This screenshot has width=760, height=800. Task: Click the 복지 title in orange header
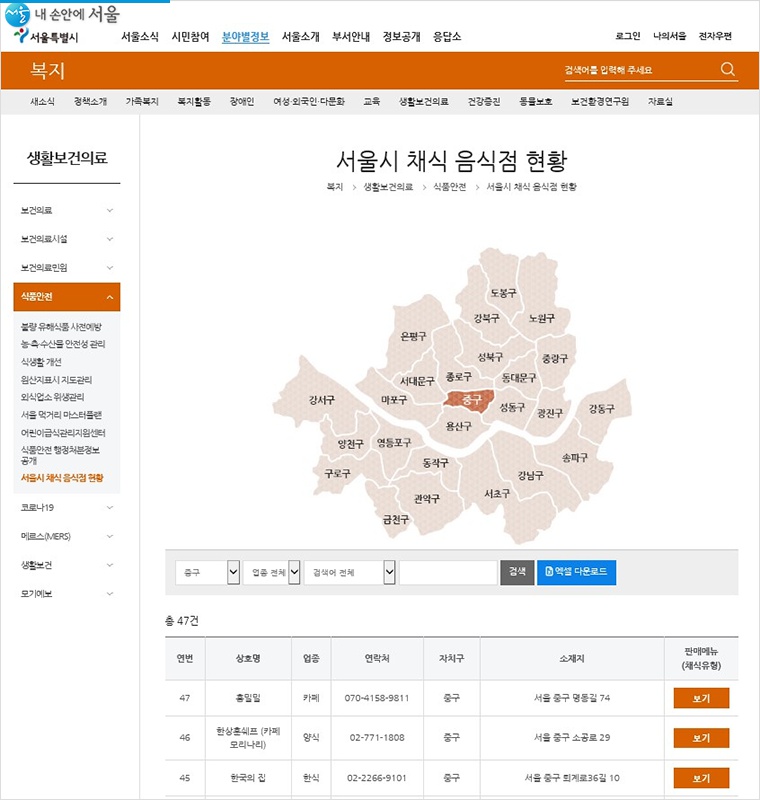click(x=47, y=70)
